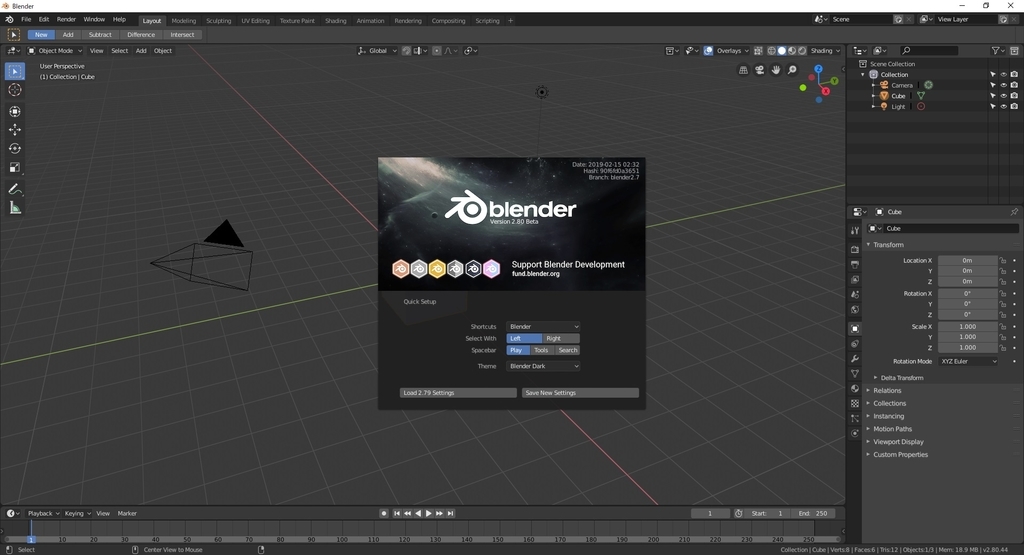The height and width of the screenshot is (555, 1024).
Task: Click the Blender logo menu icon
Action: click(9, 20)
